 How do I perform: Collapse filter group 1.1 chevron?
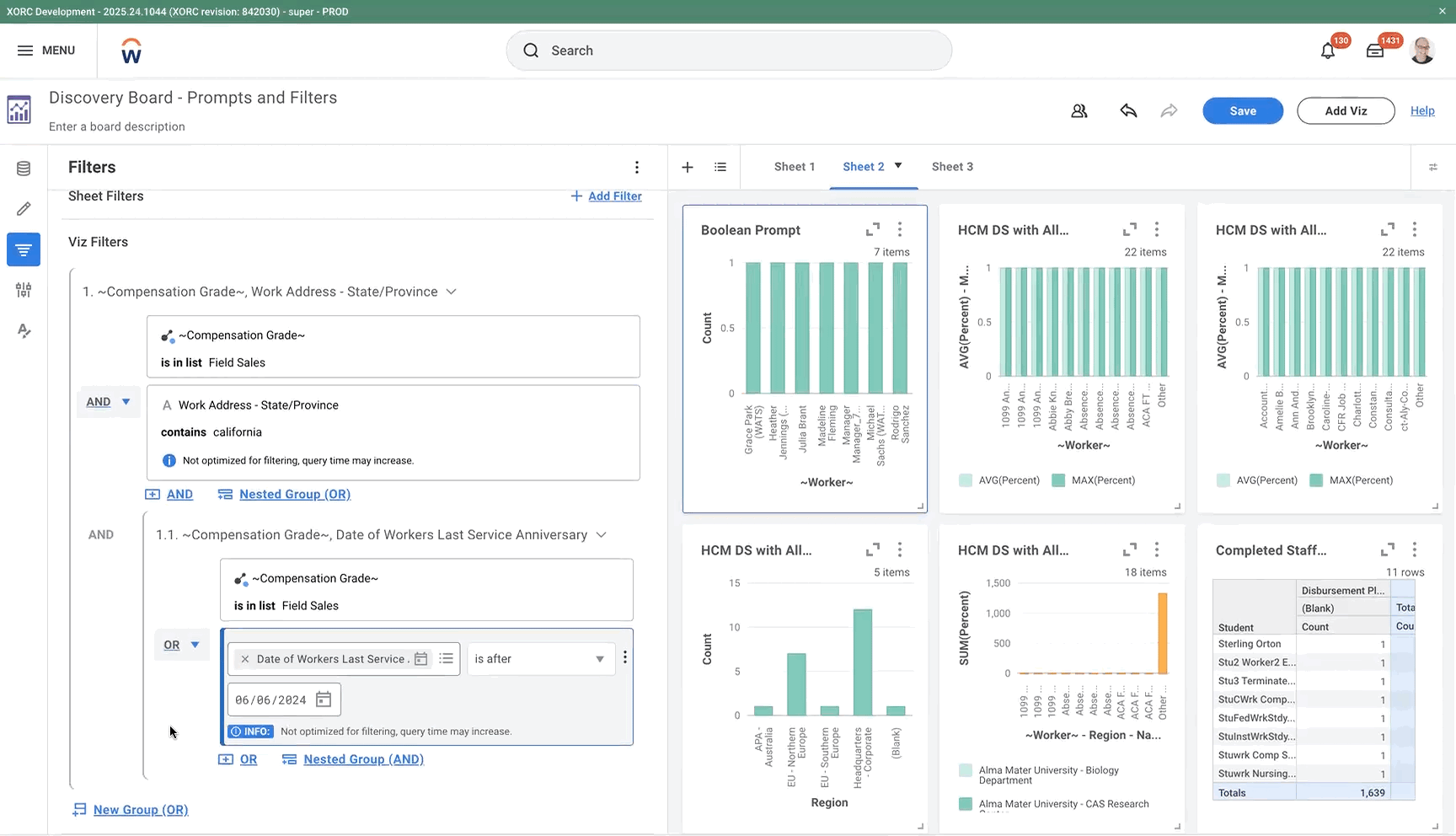[601, 534]
